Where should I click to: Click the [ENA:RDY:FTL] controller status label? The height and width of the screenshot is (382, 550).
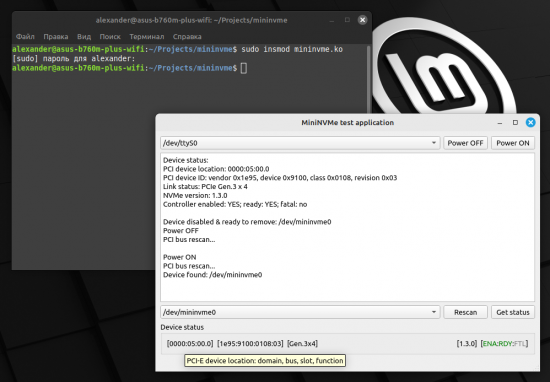(x=504, y=344)
